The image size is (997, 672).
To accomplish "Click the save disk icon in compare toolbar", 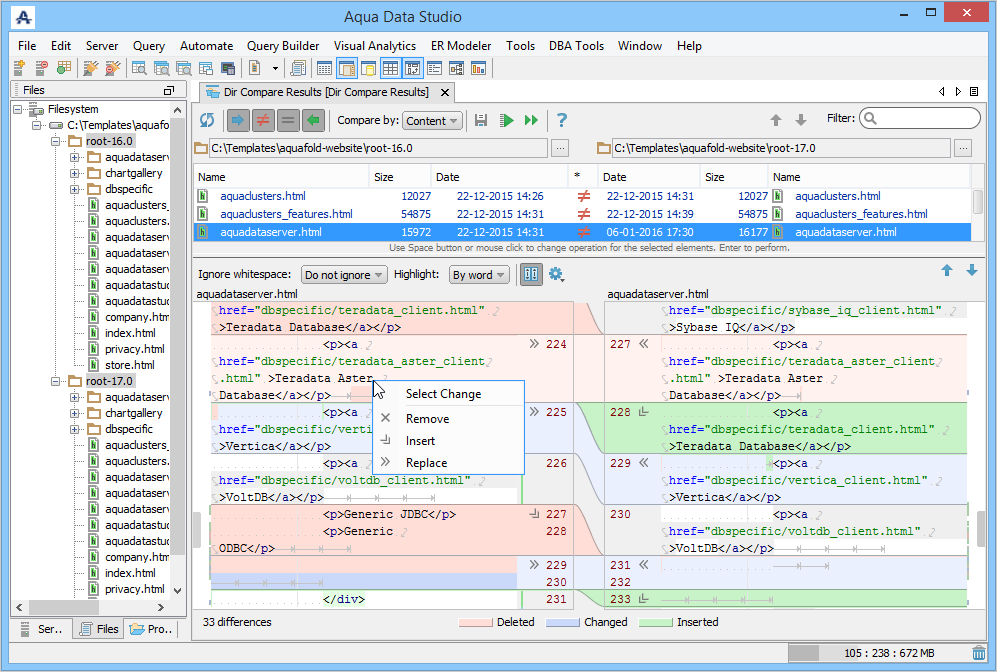I will [481, 120].
